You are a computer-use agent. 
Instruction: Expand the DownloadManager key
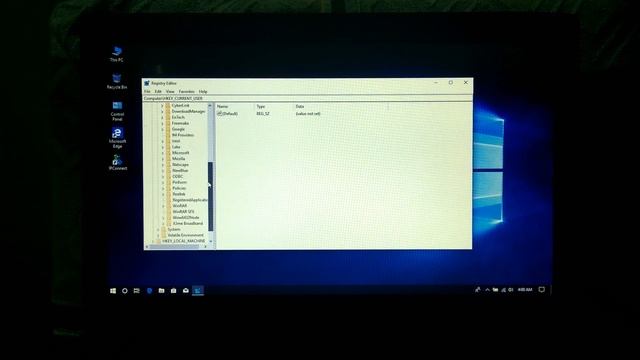162,111
